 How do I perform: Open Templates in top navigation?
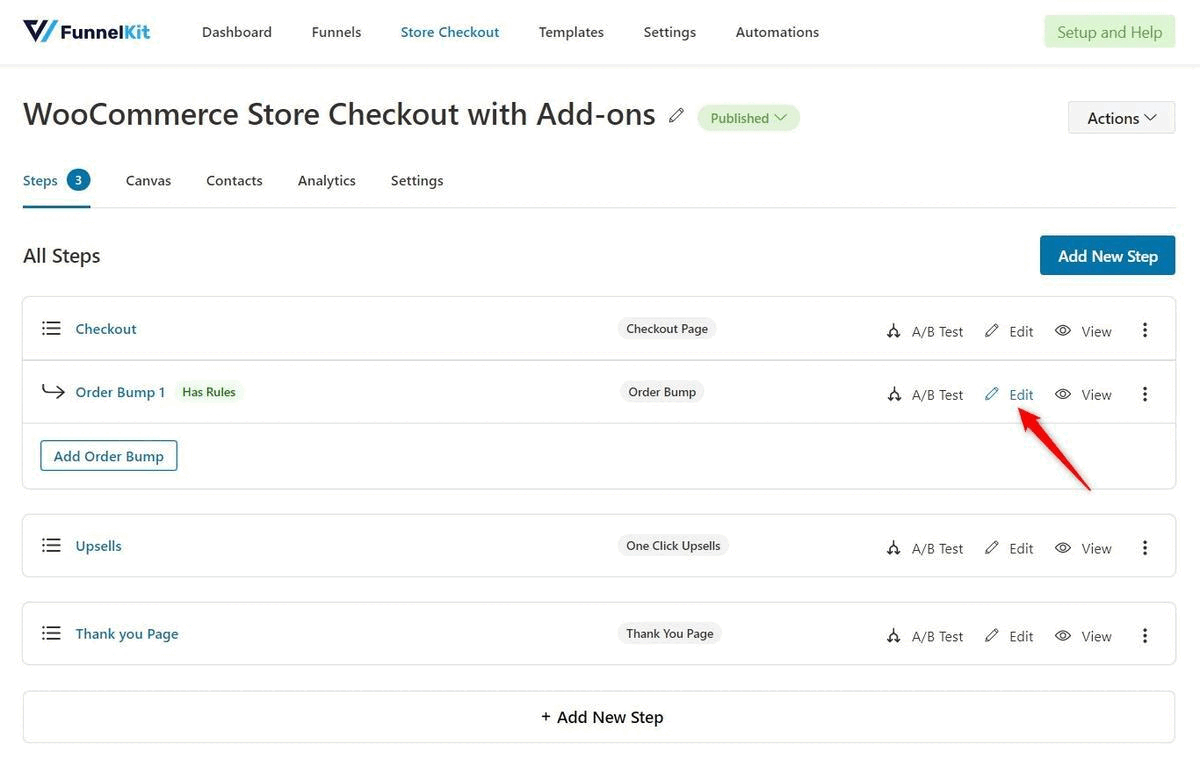[571, 32]
